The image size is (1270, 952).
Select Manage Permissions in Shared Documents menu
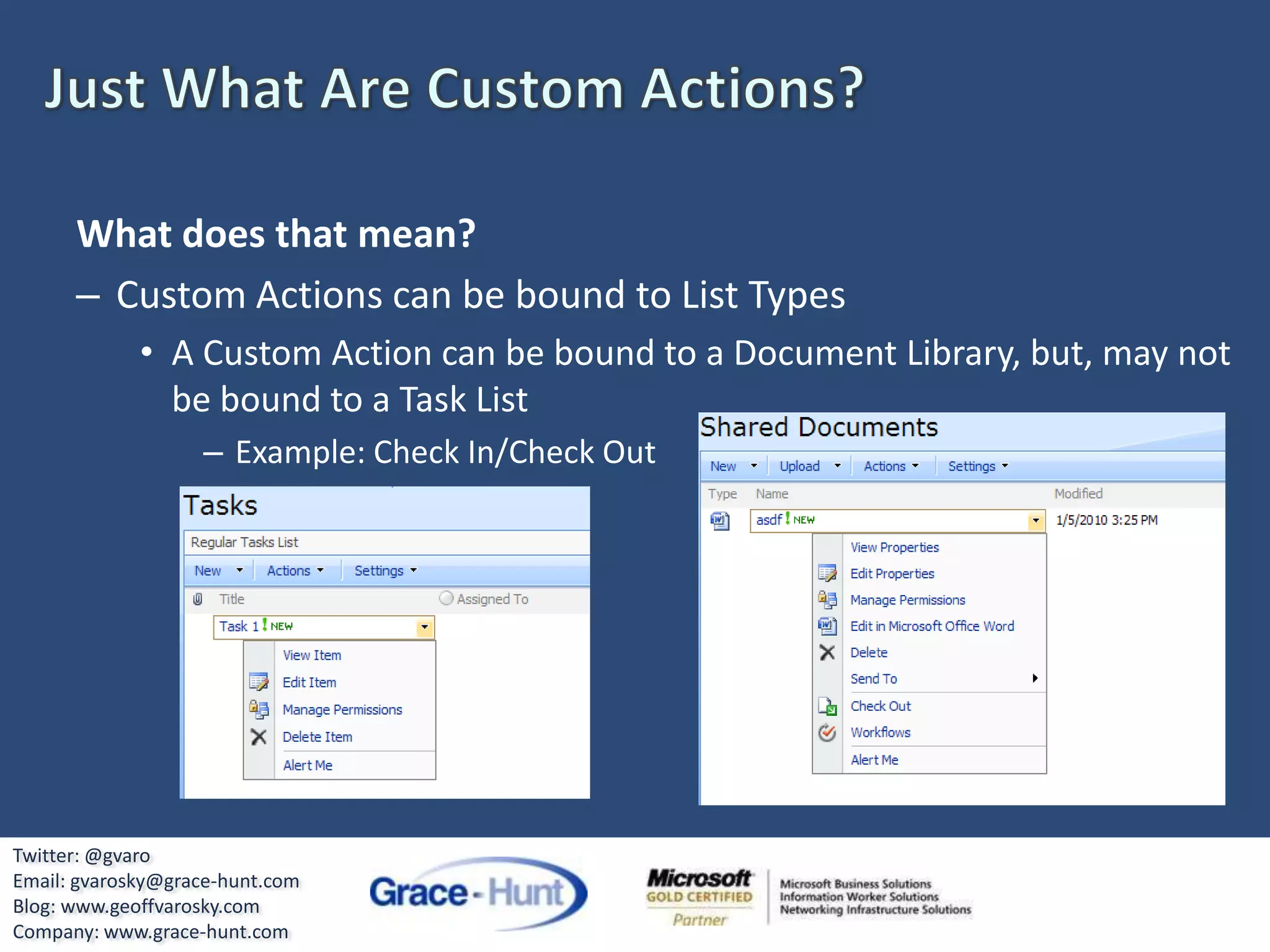click(x=908, y=600)
